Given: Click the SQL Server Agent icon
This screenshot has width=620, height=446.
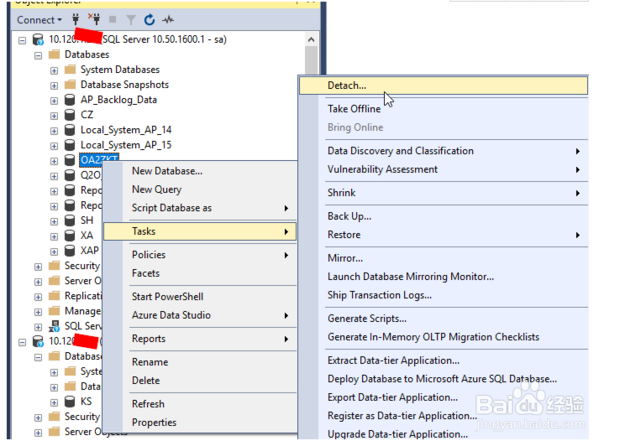Looking at the screenshot, I should click(54, 326).
